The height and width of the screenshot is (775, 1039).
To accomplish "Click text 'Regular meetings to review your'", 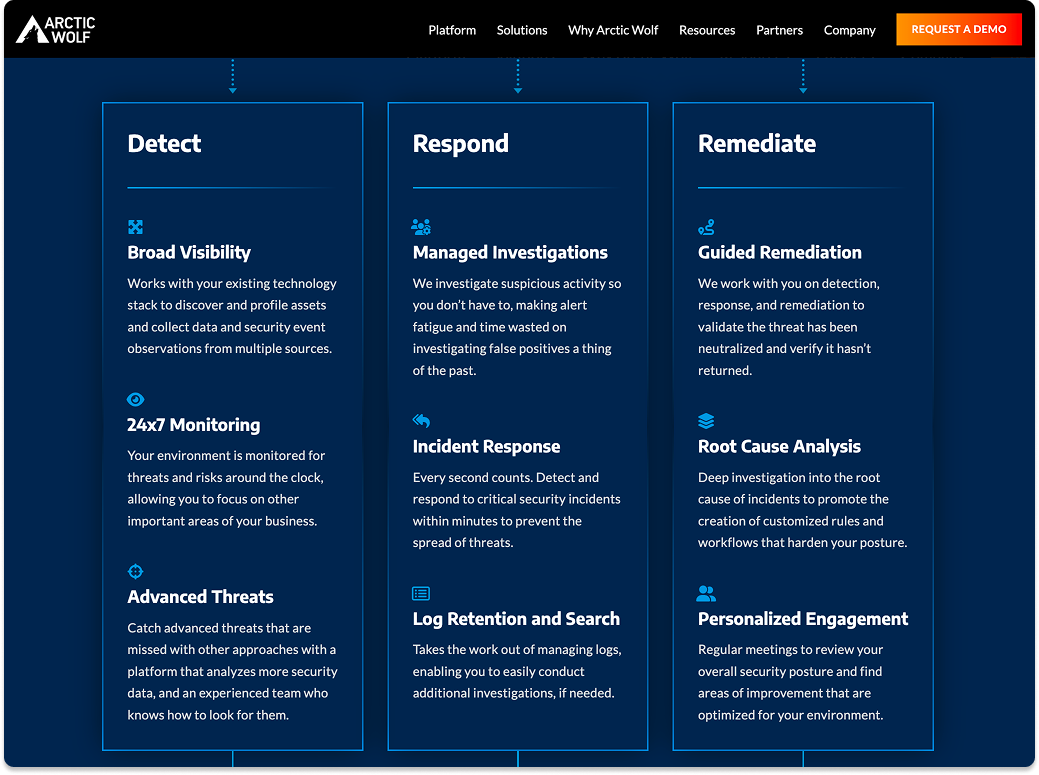I will [791, 650].
